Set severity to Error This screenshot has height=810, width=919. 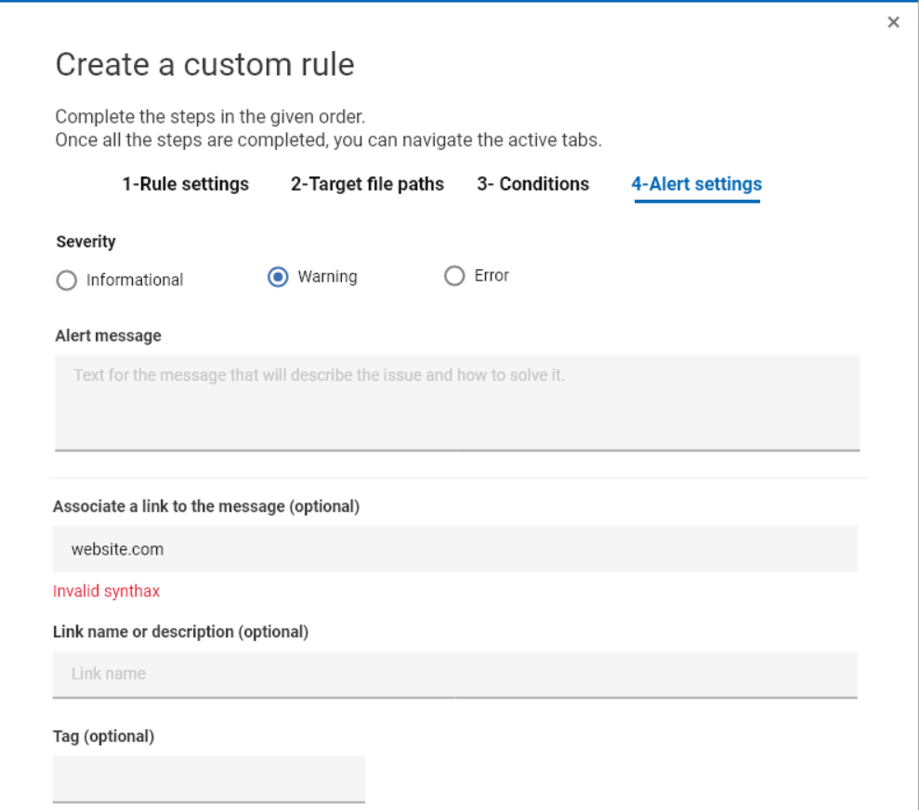point(454,276)
